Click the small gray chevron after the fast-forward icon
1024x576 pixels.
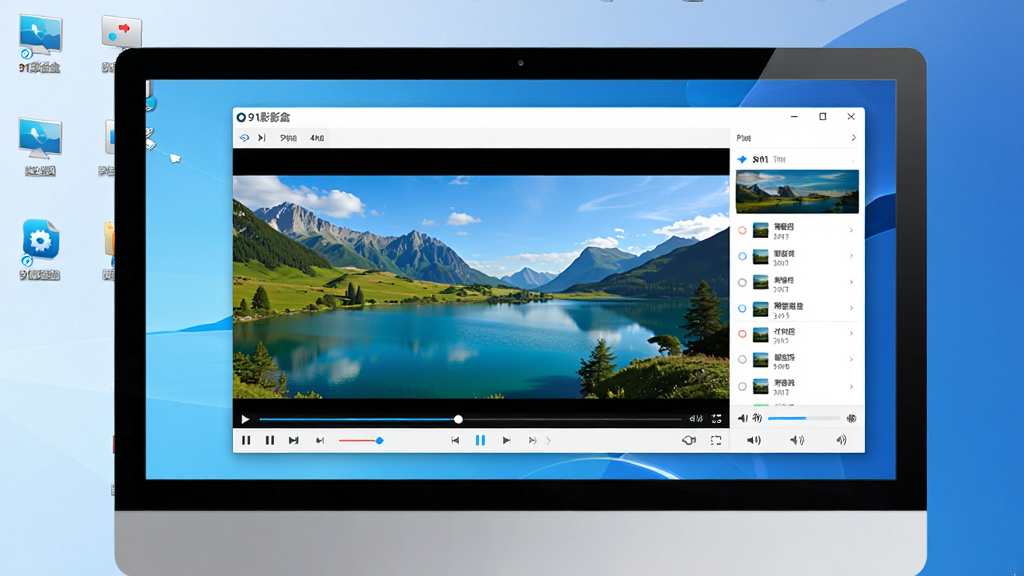(x=549, y=440)
